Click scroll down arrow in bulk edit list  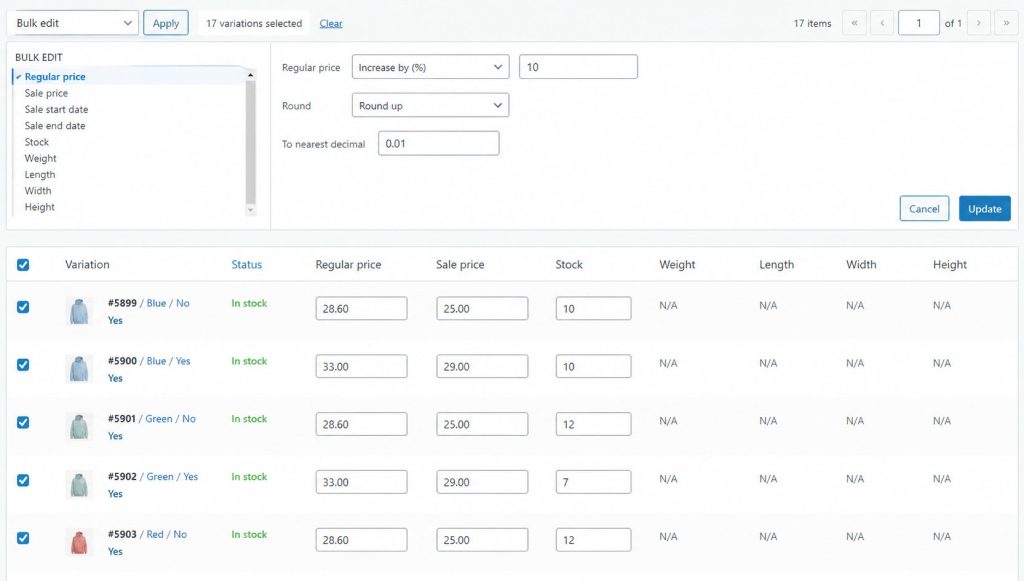(x=251, y=210)
